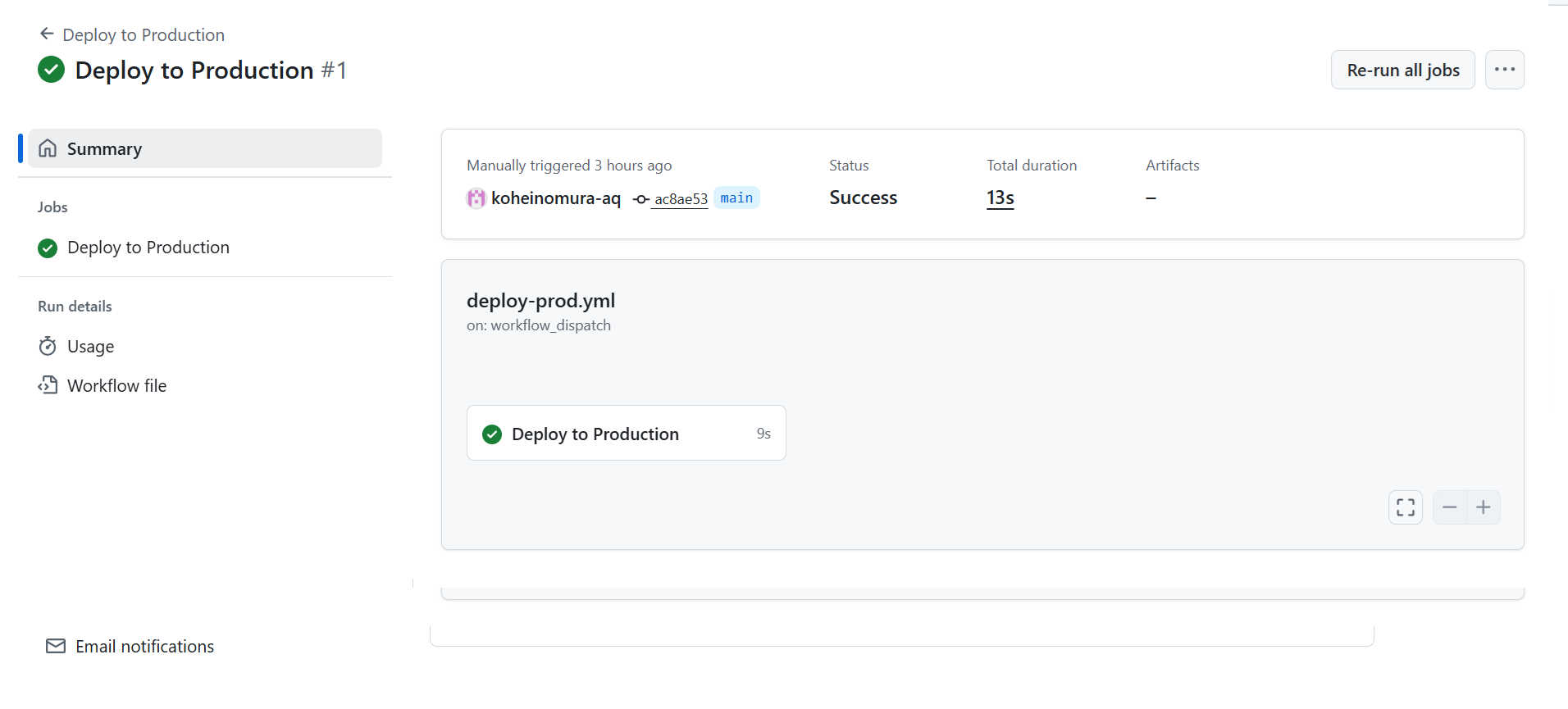Toggle fullscreen for workflow graph
The width and height of the screenshot is (1568, 709).
pos(1405,507)
